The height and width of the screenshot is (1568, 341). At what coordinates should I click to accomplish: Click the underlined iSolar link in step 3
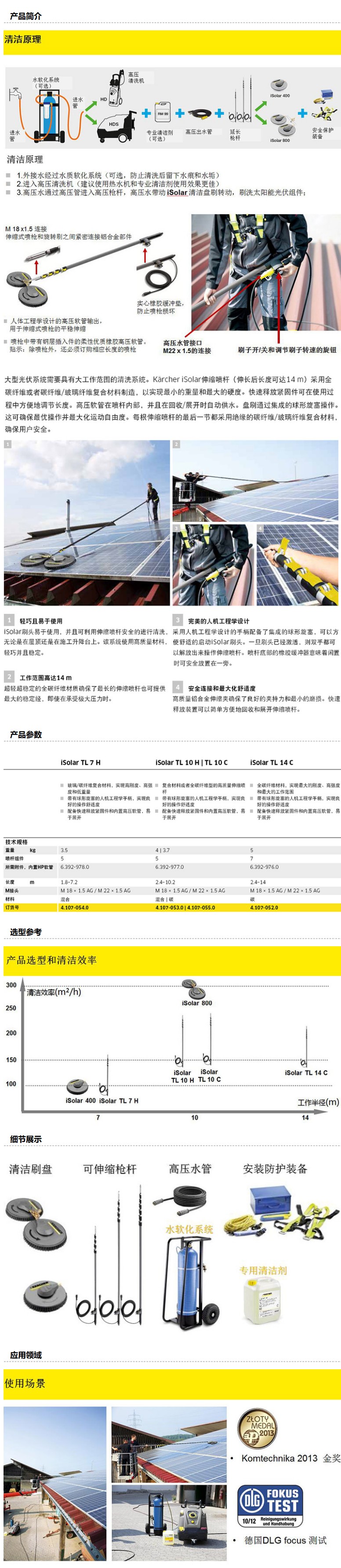pyautogui.click(x=177, y=192)
